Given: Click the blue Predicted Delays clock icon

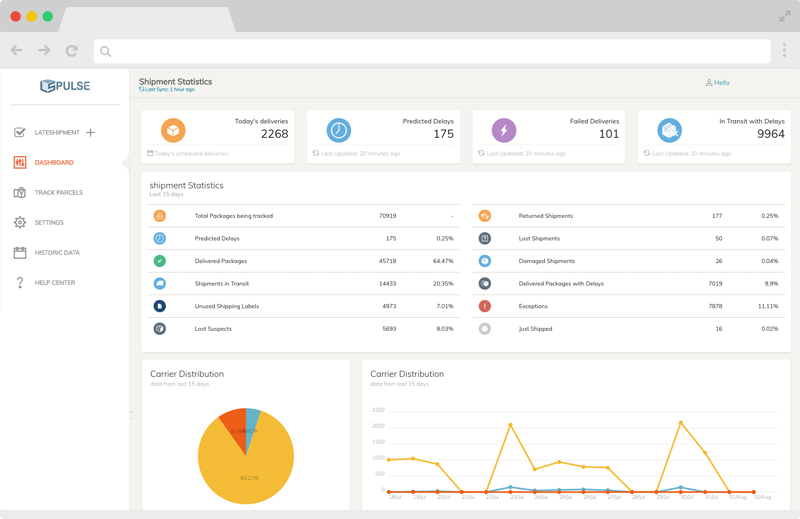Looking at the screenshot, I should [339, 130].
